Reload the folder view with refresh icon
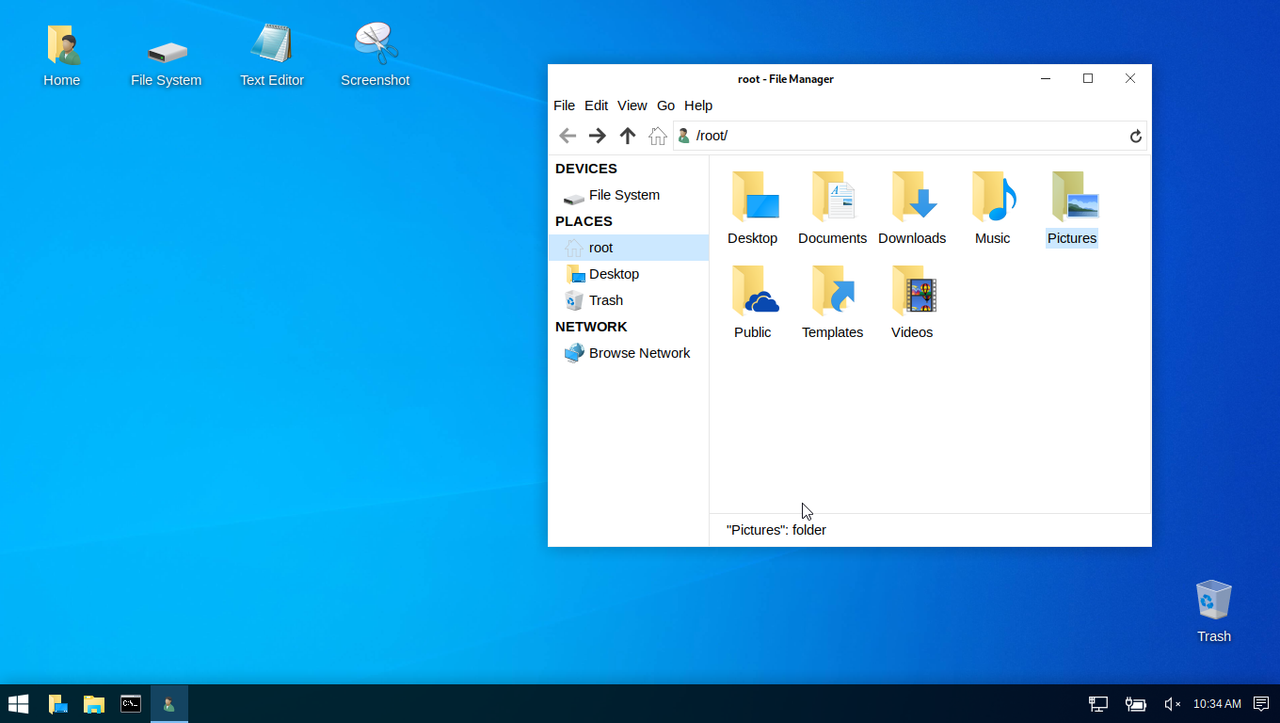The height and width of the screenshot is (723, 1280). (1135, 135)
